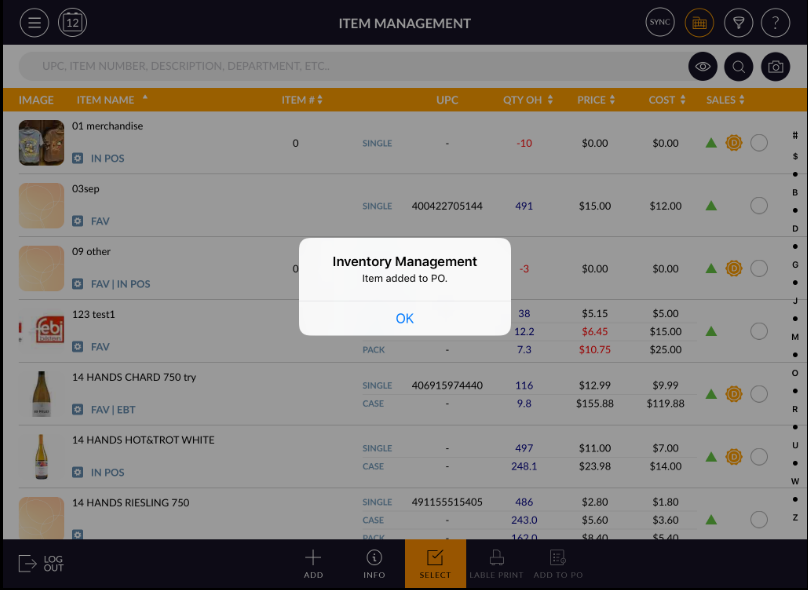Tap the LOG OUT button

pos(41,564)
